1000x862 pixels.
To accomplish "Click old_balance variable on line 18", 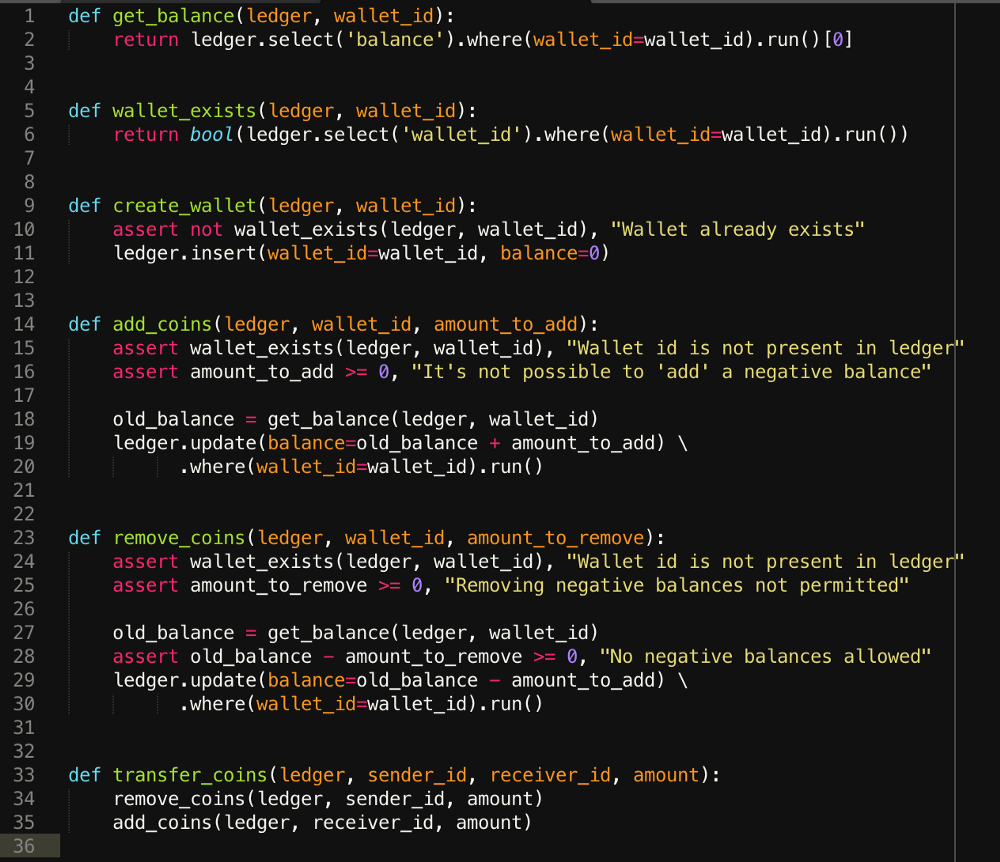I will [173, 420].
